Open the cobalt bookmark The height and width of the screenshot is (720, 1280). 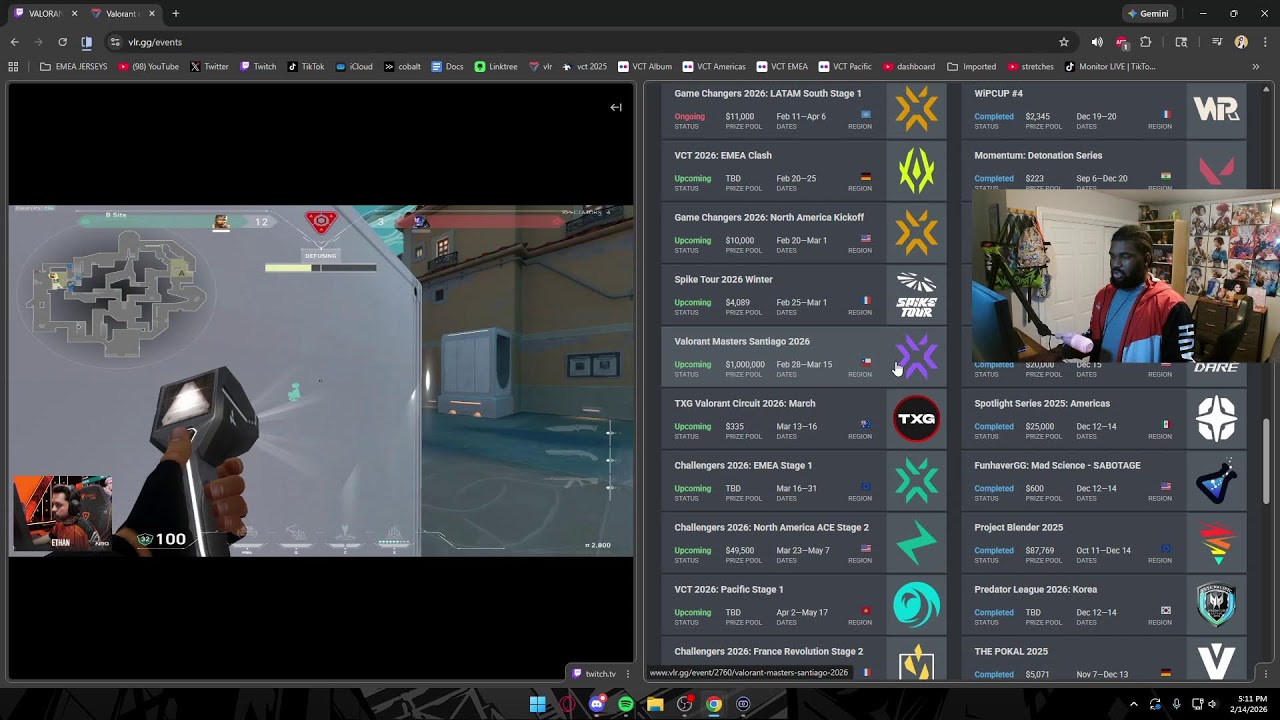(x=402, y=67)
